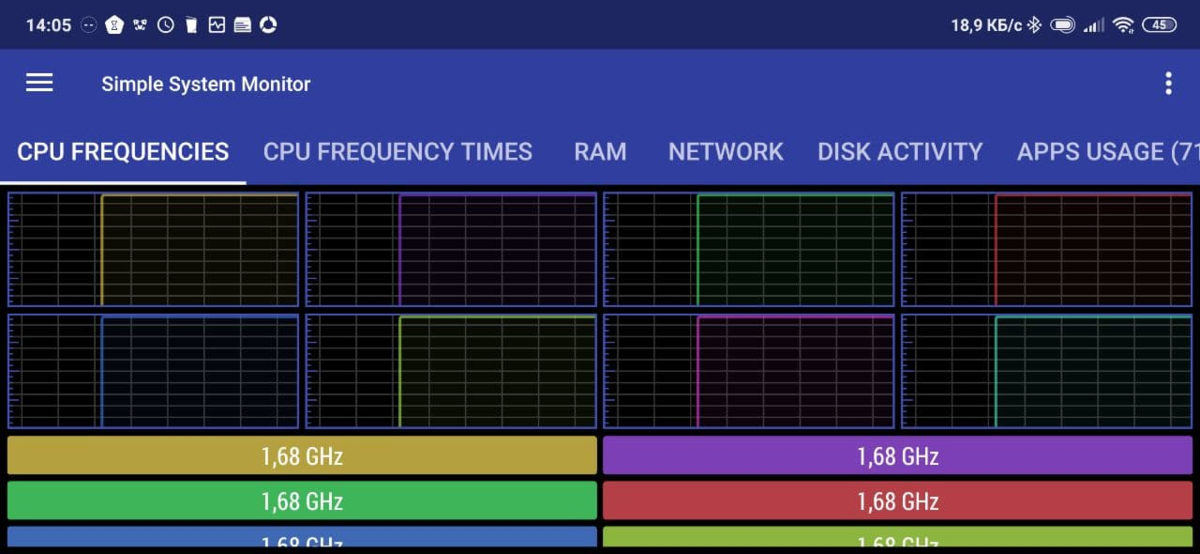Tap the purple core frequency graph
Image resolution: width=1200 pixels, height=554 pixels.
click(x=451, y=249)
